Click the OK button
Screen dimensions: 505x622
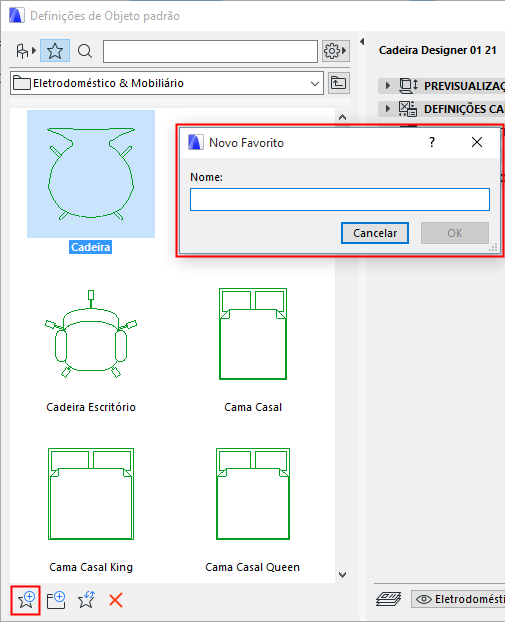tap(455, 233)
